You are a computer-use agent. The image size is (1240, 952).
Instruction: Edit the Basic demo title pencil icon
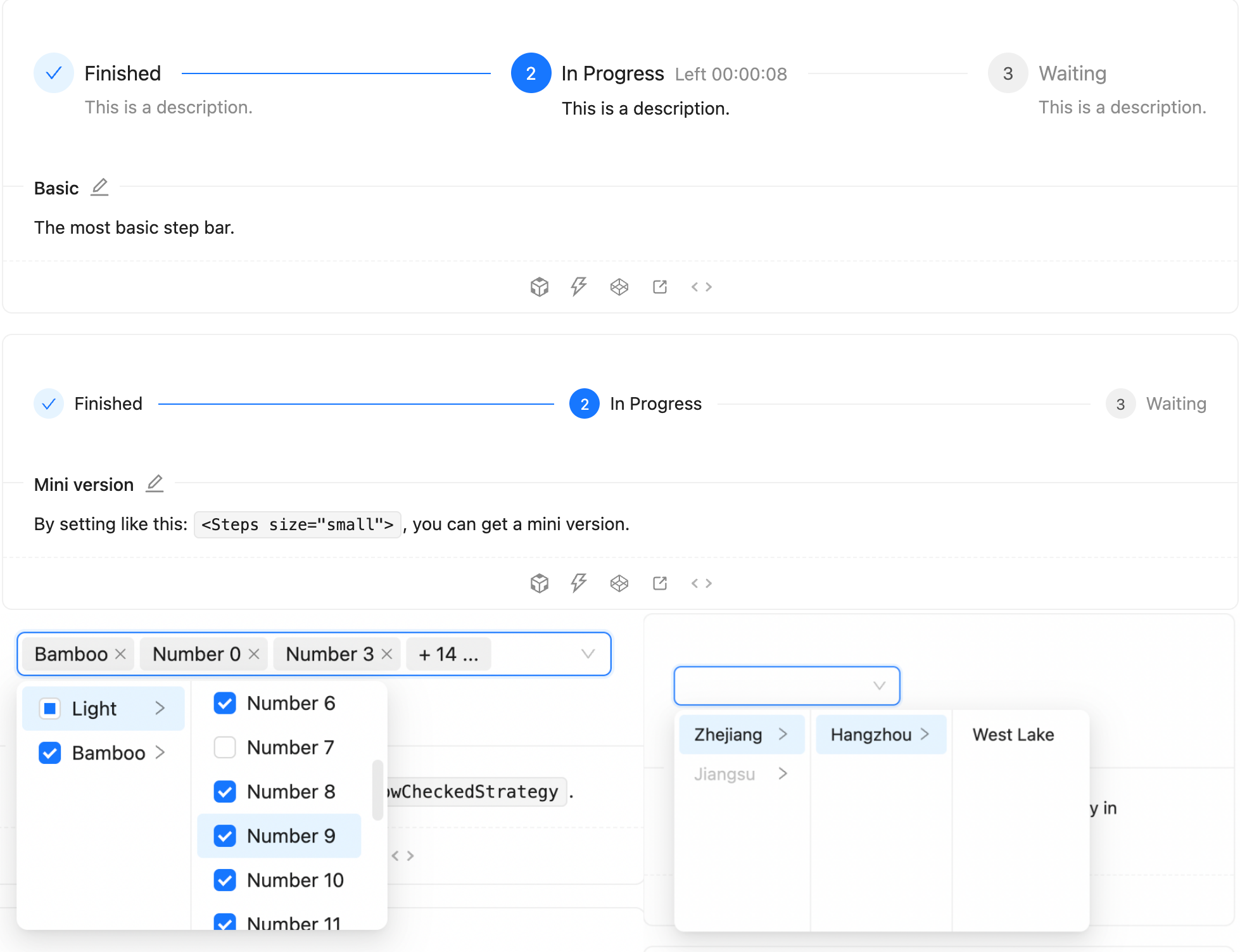99,187
